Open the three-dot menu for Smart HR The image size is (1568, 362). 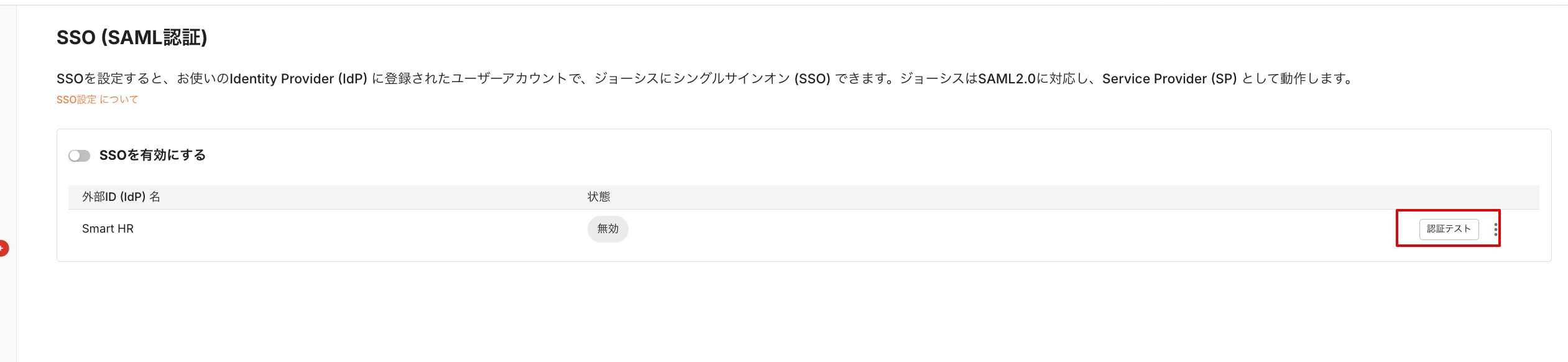pos(1495,229)
